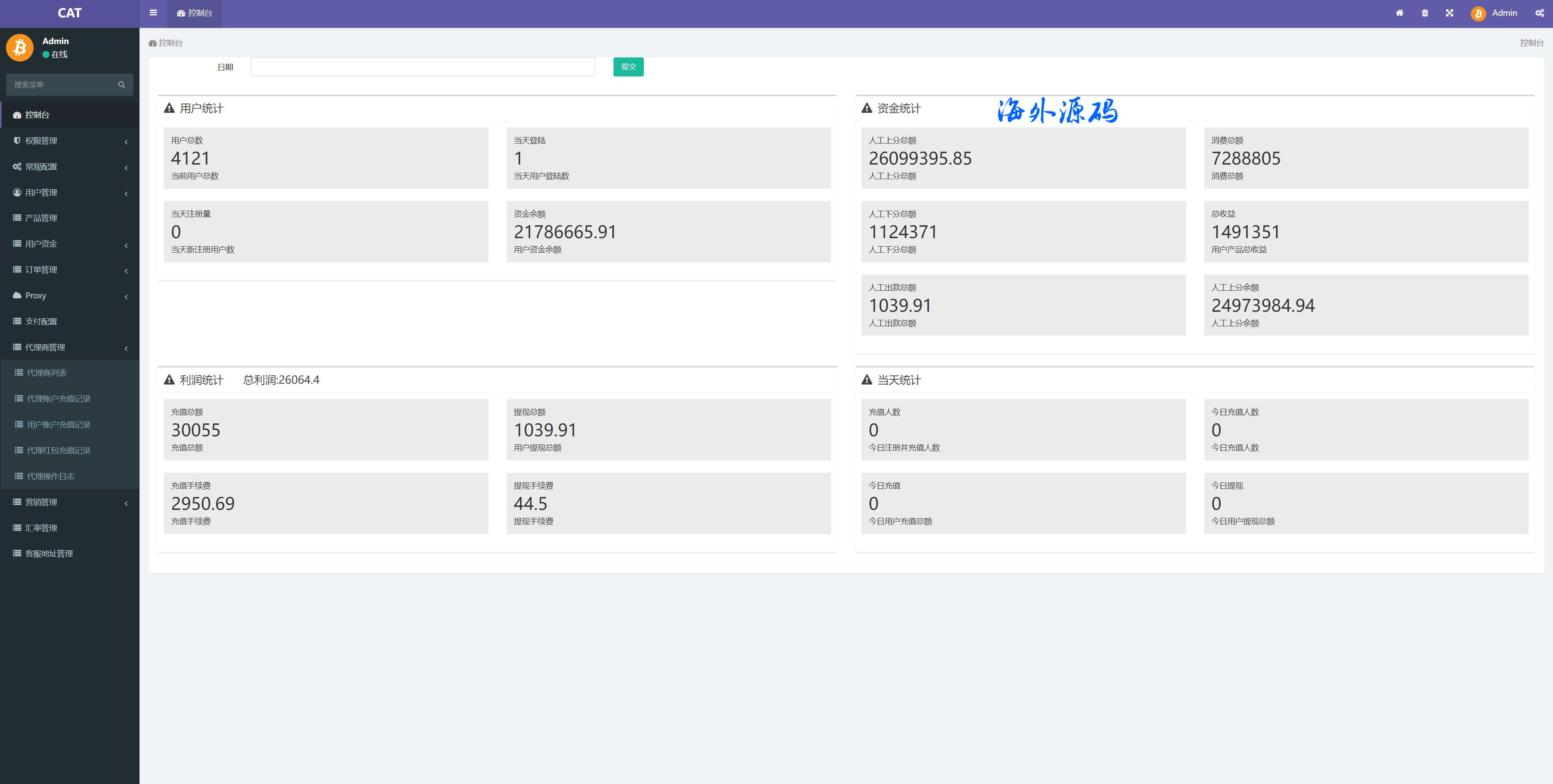
Task: Open 代理商列表 submenu item
Action: click(x=47, y=373)
